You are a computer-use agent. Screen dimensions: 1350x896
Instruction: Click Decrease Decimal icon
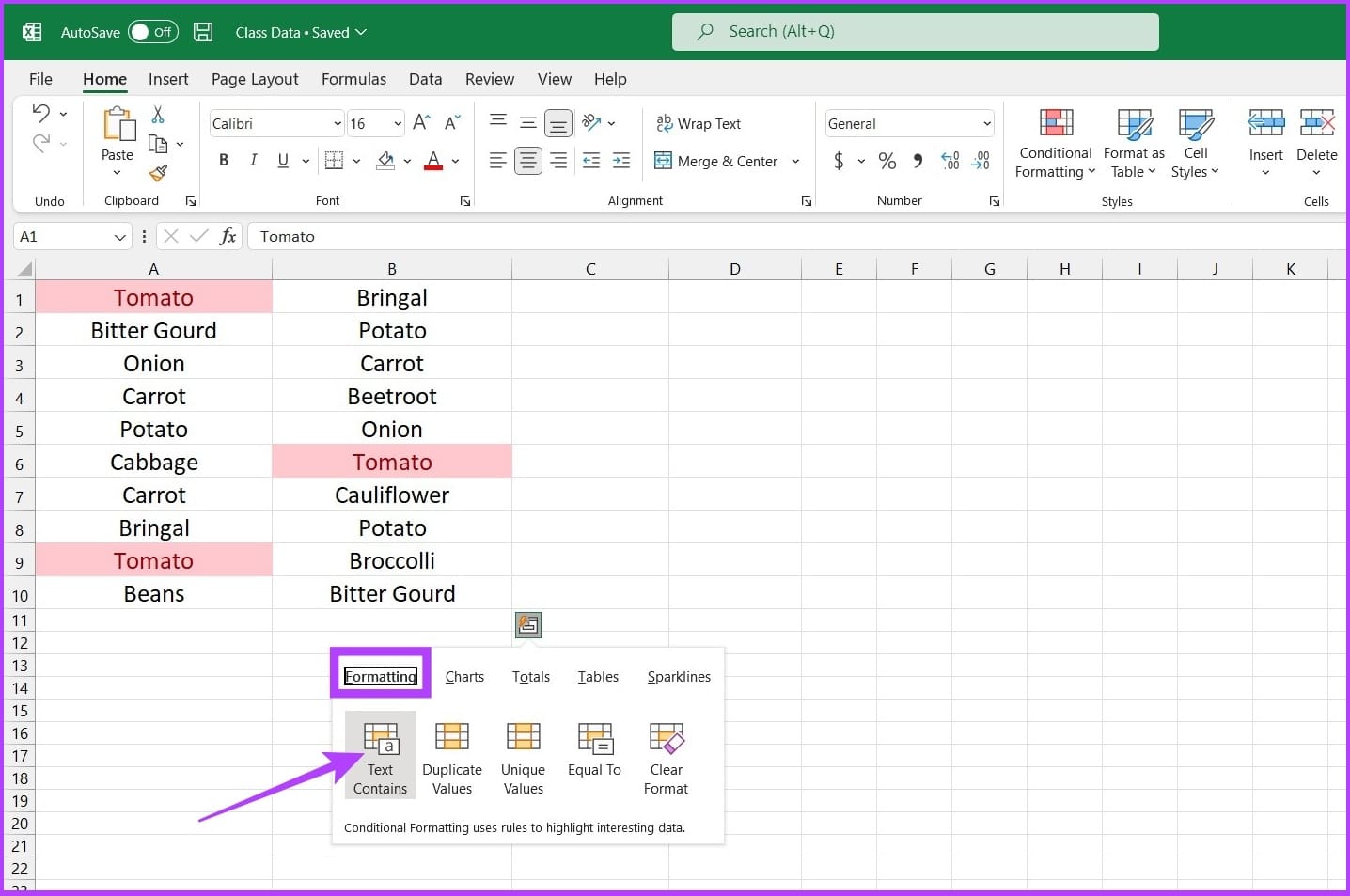point(981,161)
